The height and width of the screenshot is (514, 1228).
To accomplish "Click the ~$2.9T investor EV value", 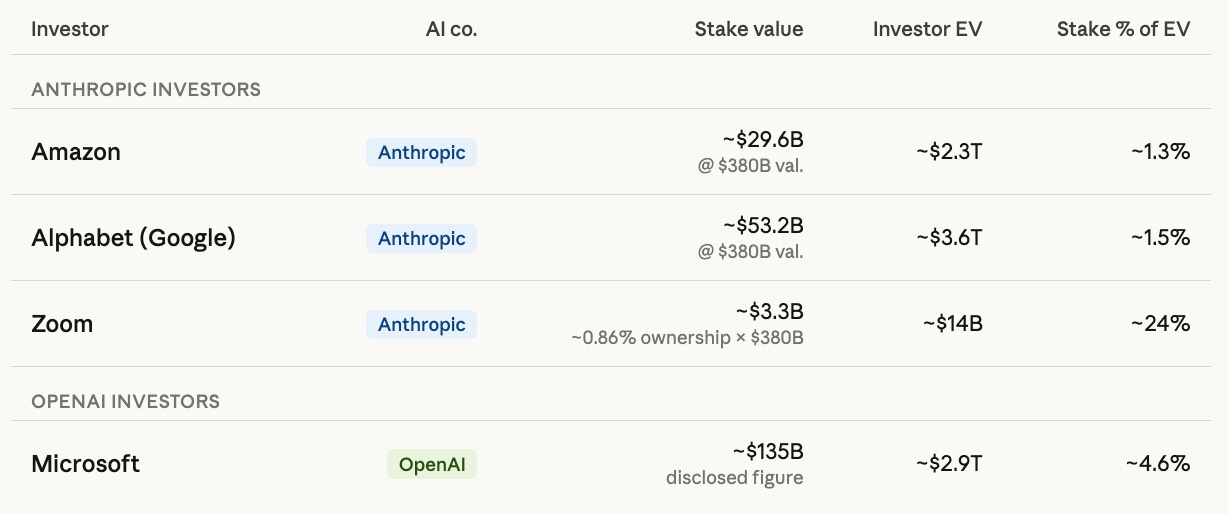I will pyautogui.click(x=949, y=464).
